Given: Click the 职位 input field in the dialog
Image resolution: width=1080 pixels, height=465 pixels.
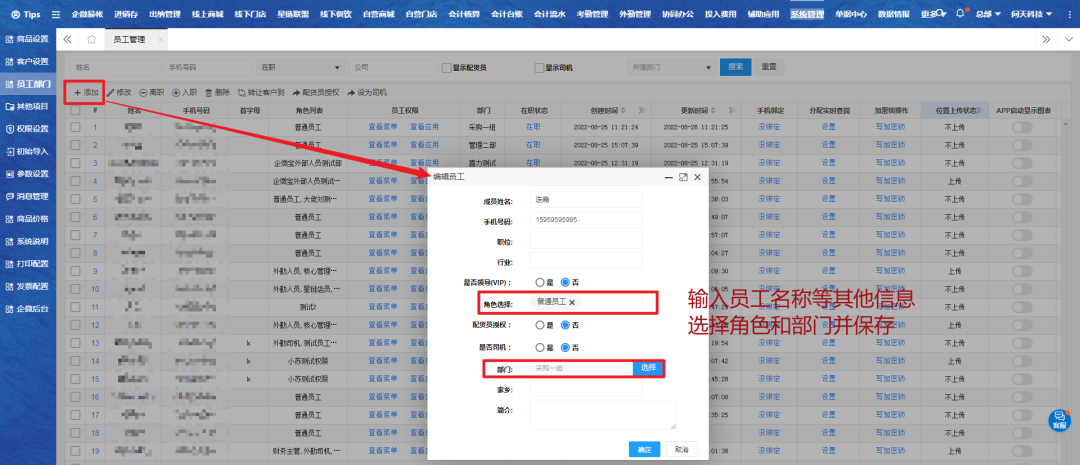Looking at the screenshot, I should tap(585, 240).
